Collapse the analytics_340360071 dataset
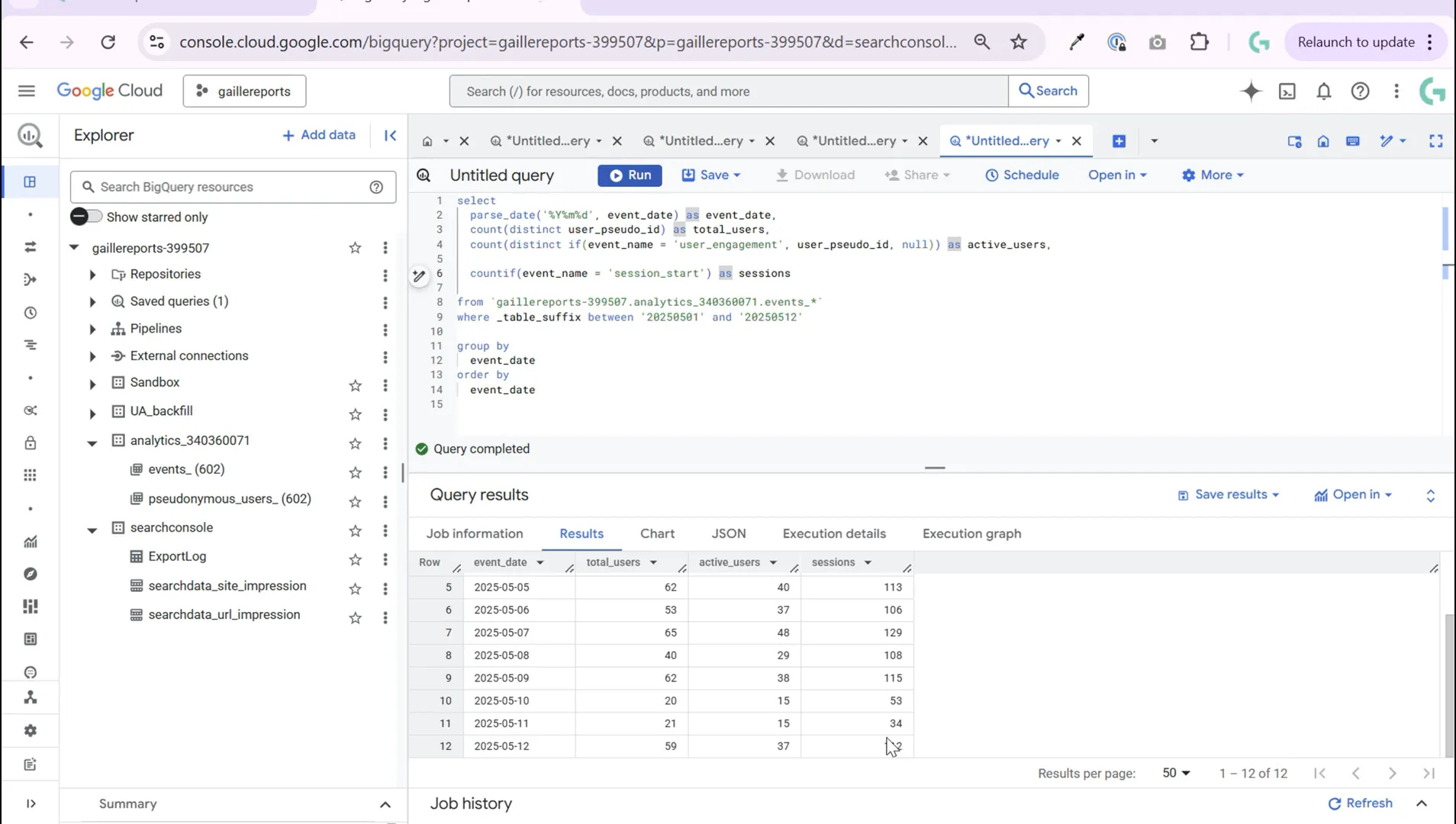The width and height of the screenshot is (1456, 824). [92, 443]
